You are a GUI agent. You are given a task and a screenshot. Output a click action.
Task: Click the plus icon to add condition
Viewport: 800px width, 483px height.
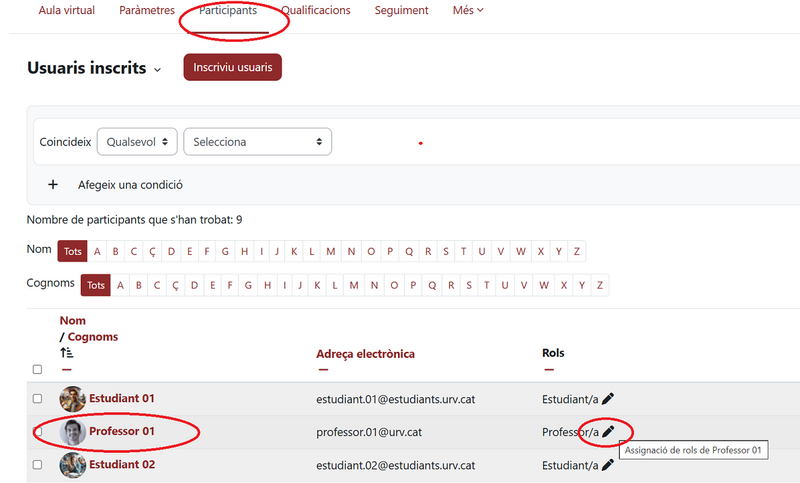53,185
